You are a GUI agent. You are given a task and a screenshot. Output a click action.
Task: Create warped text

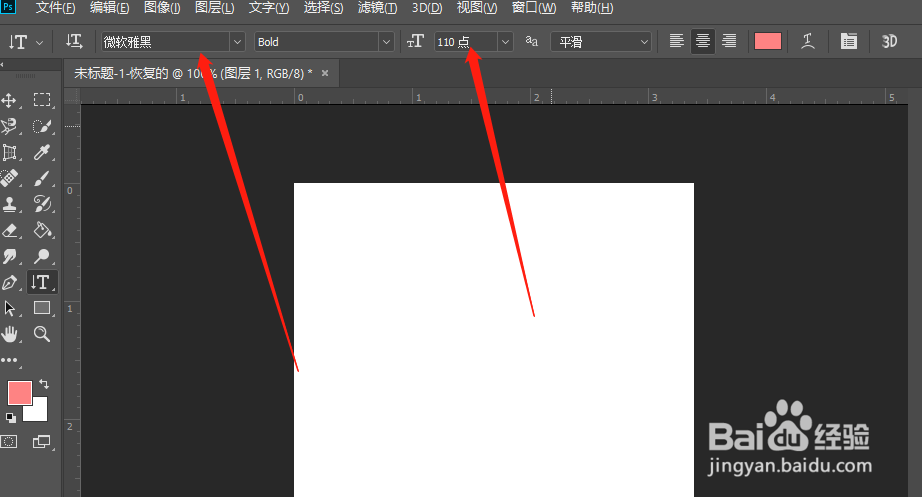pos(809,41)
